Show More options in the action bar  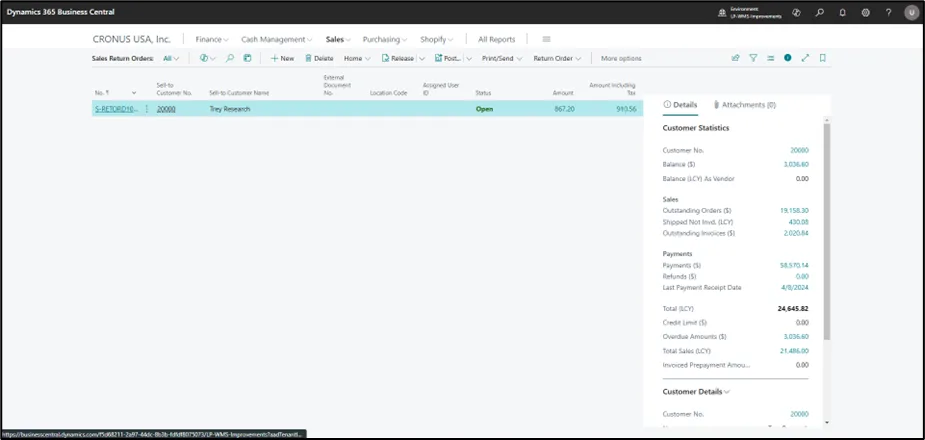click(x=621, y=58)
